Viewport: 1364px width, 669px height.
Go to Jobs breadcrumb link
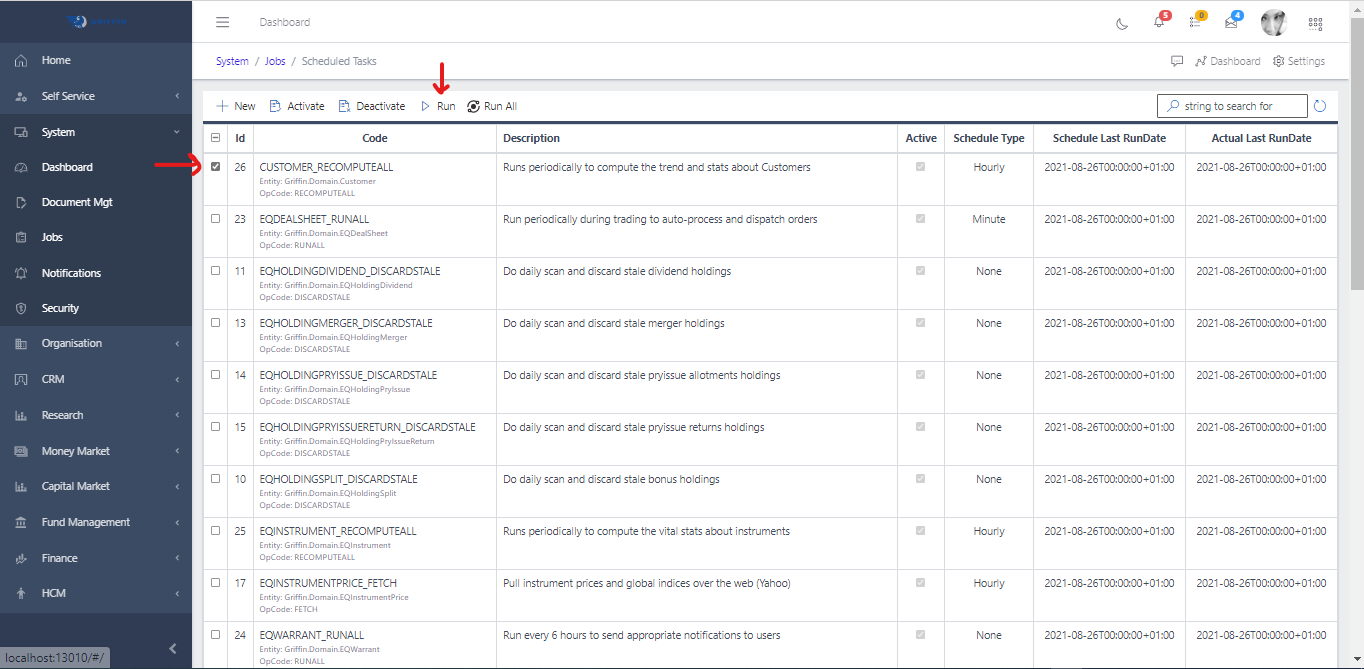(x=275, y=61)
